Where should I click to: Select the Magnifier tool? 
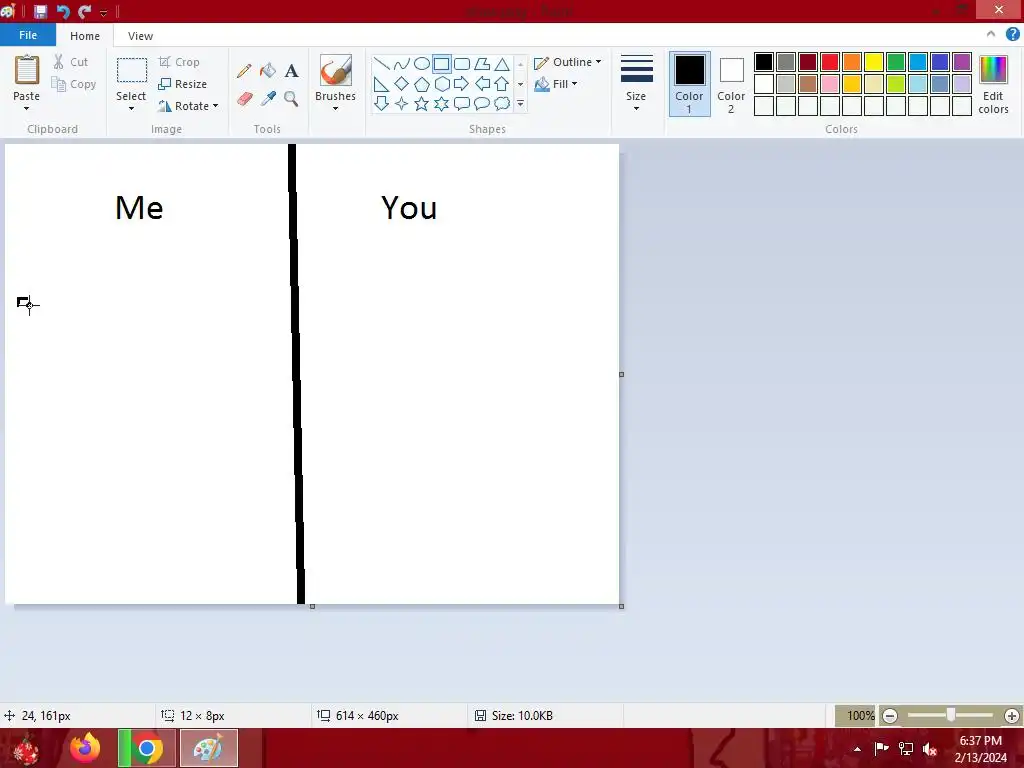click(x=291, y=99)
